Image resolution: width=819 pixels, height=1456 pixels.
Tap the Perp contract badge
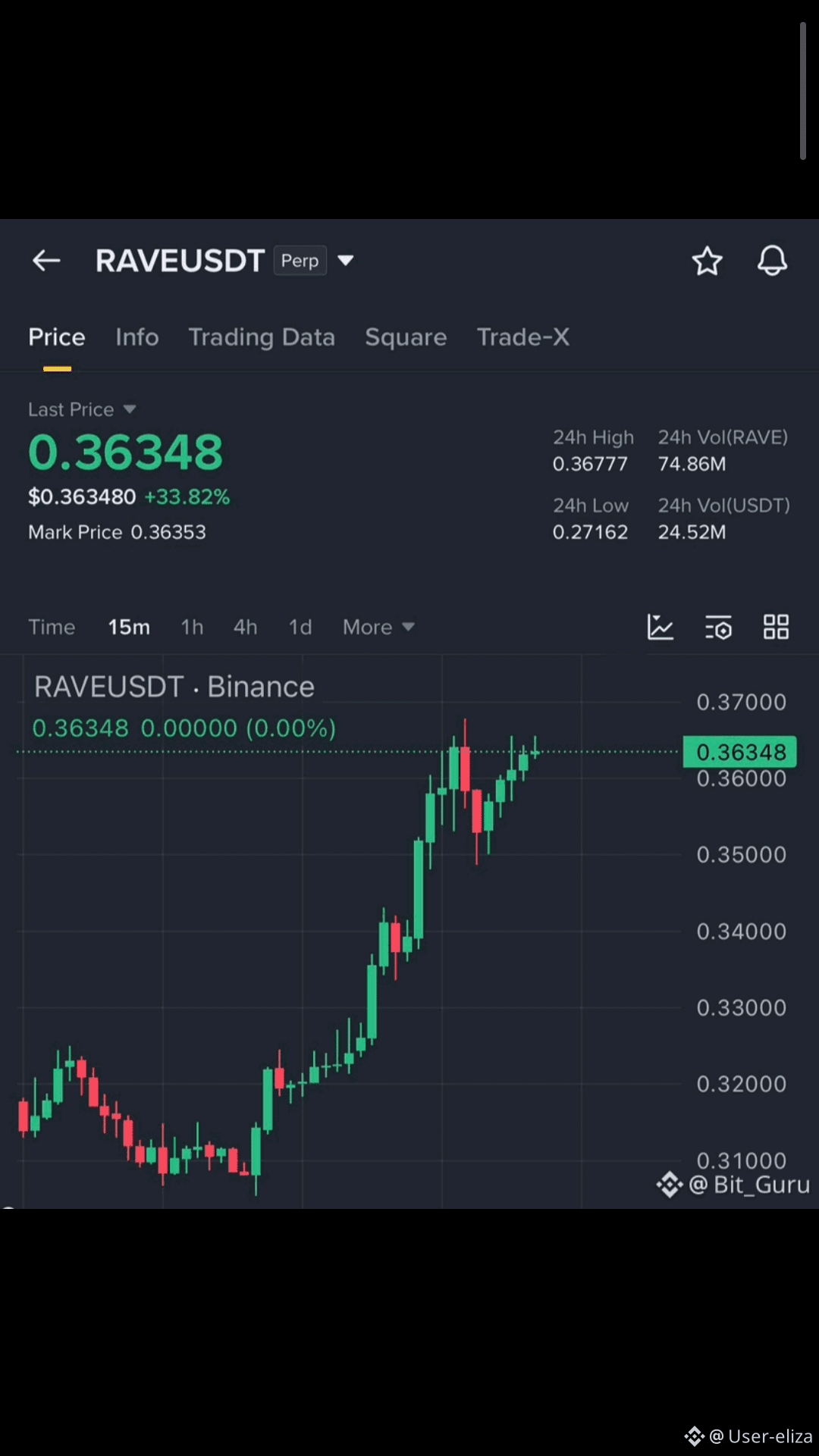[x=300, y=261]
